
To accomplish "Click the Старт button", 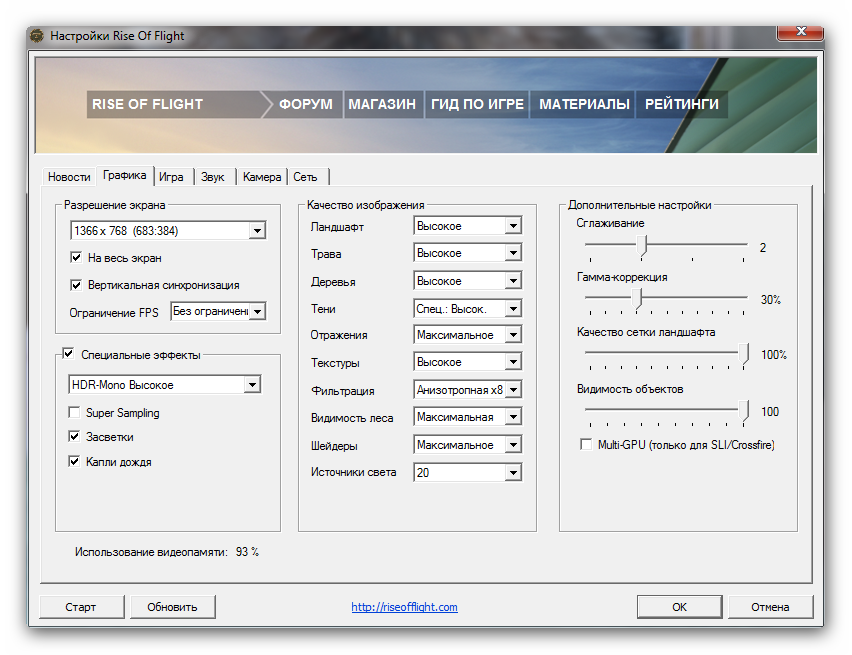I will point(82,607).
